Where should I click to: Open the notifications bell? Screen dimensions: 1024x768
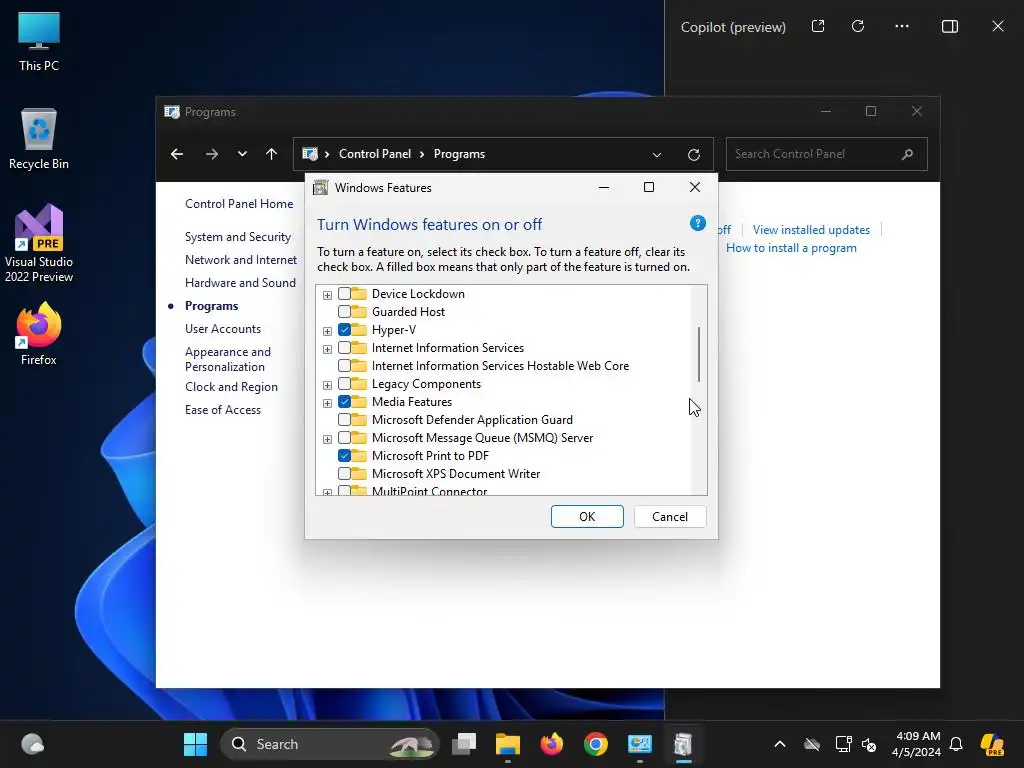956,744
